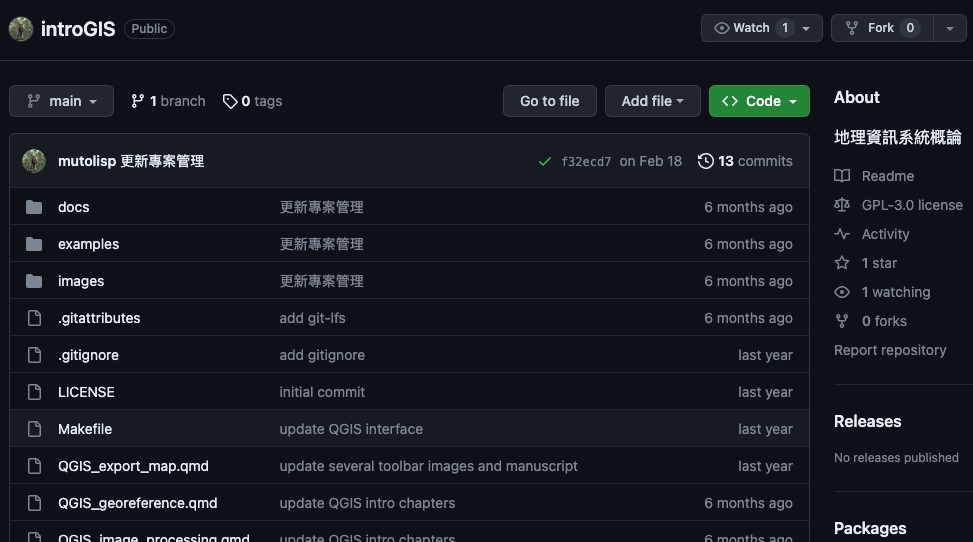
Task: Open the Activity link
Action: point(886,234)
